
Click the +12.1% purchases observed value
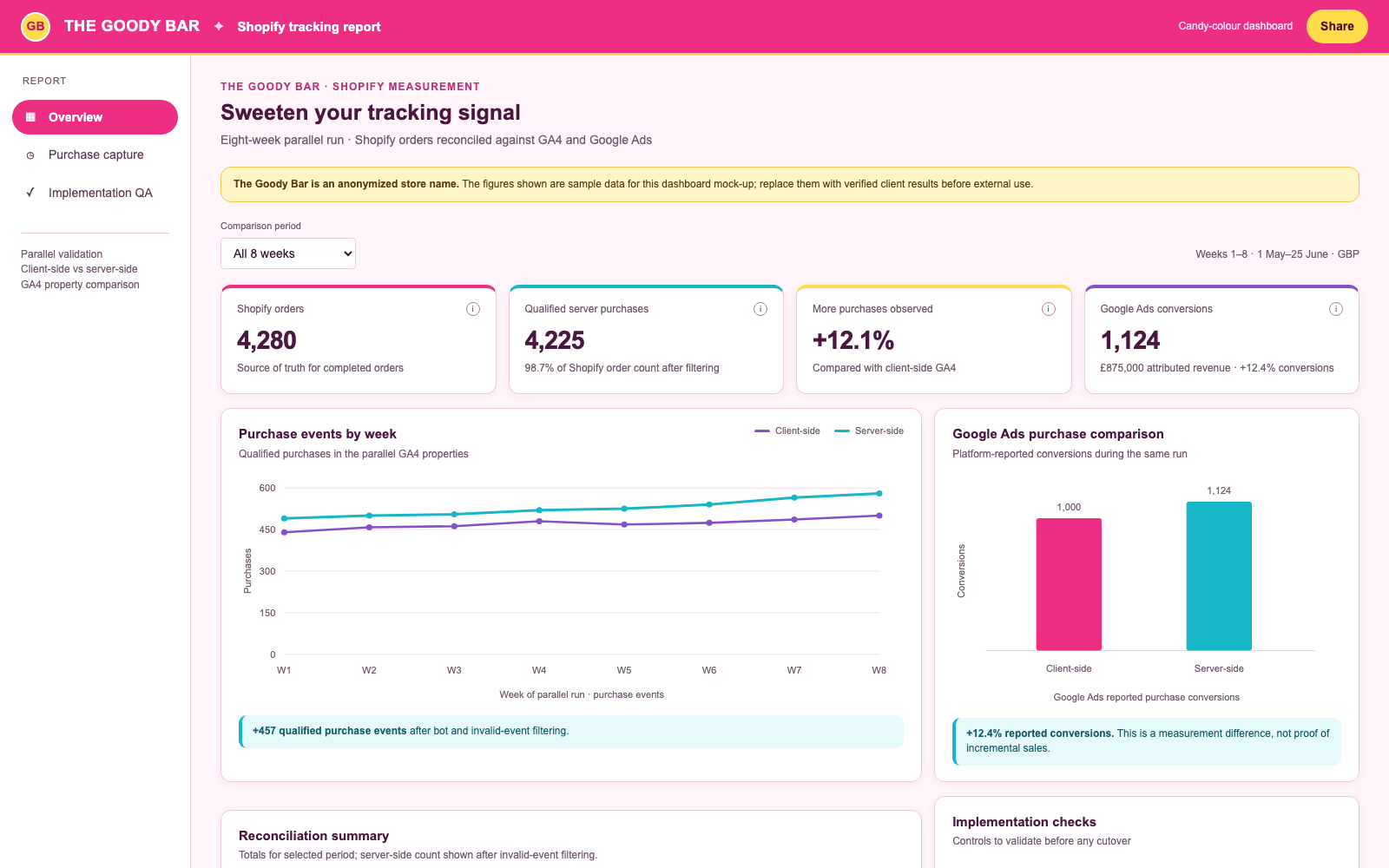(x=853, y=340)
